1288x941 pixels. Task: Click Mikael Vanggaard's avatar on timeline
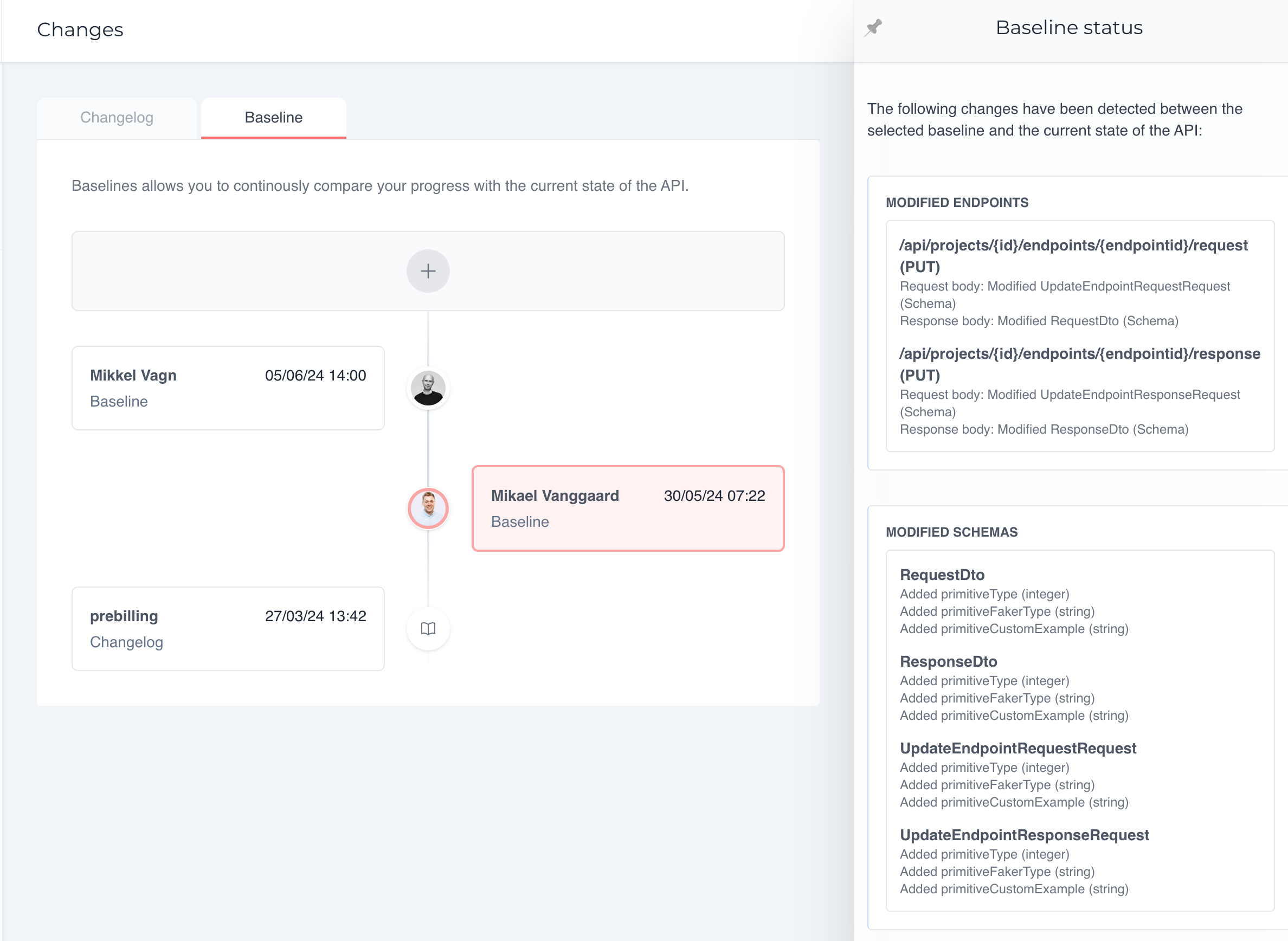point(428,508)
